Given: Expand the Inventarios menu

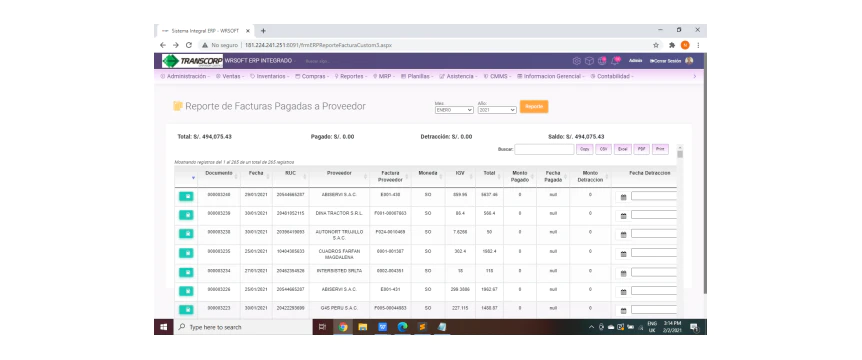Looking at the screenshot, I should [270, 76].
